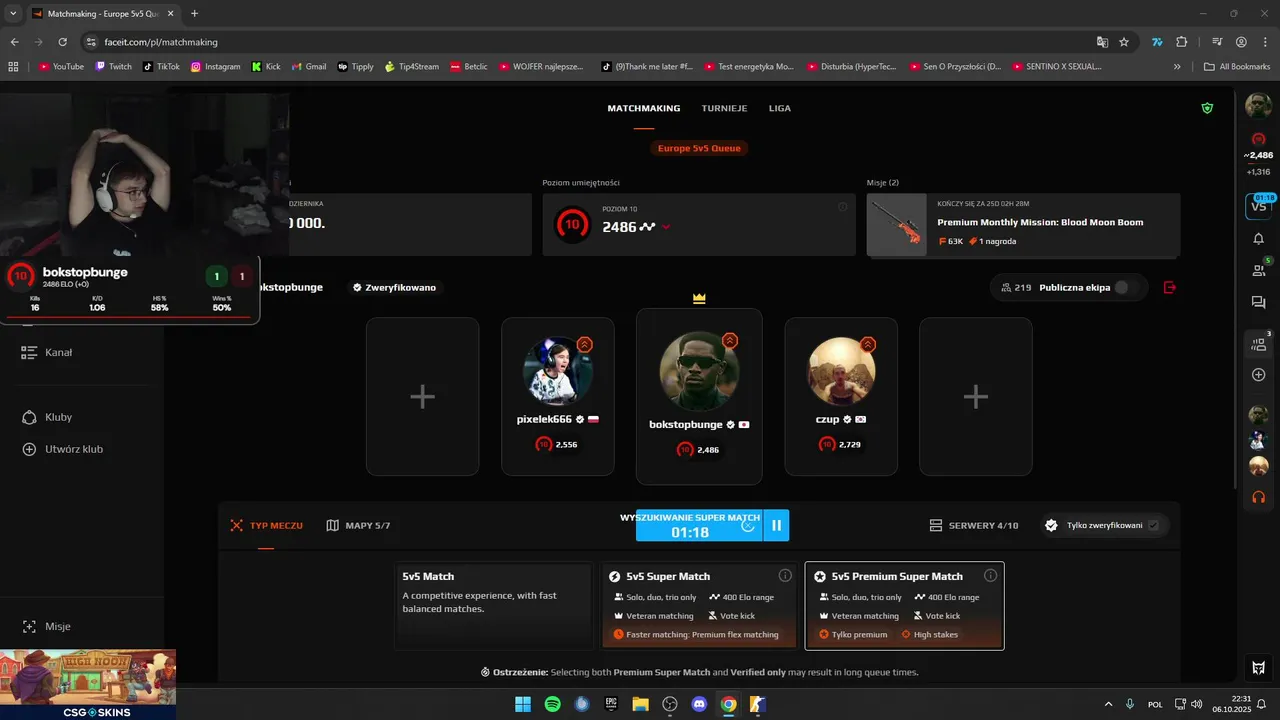Image resolution: width=1280 pixels, height=720 pixels.
Task: Add player in left empty party slot
Action: tap(422, 396)
